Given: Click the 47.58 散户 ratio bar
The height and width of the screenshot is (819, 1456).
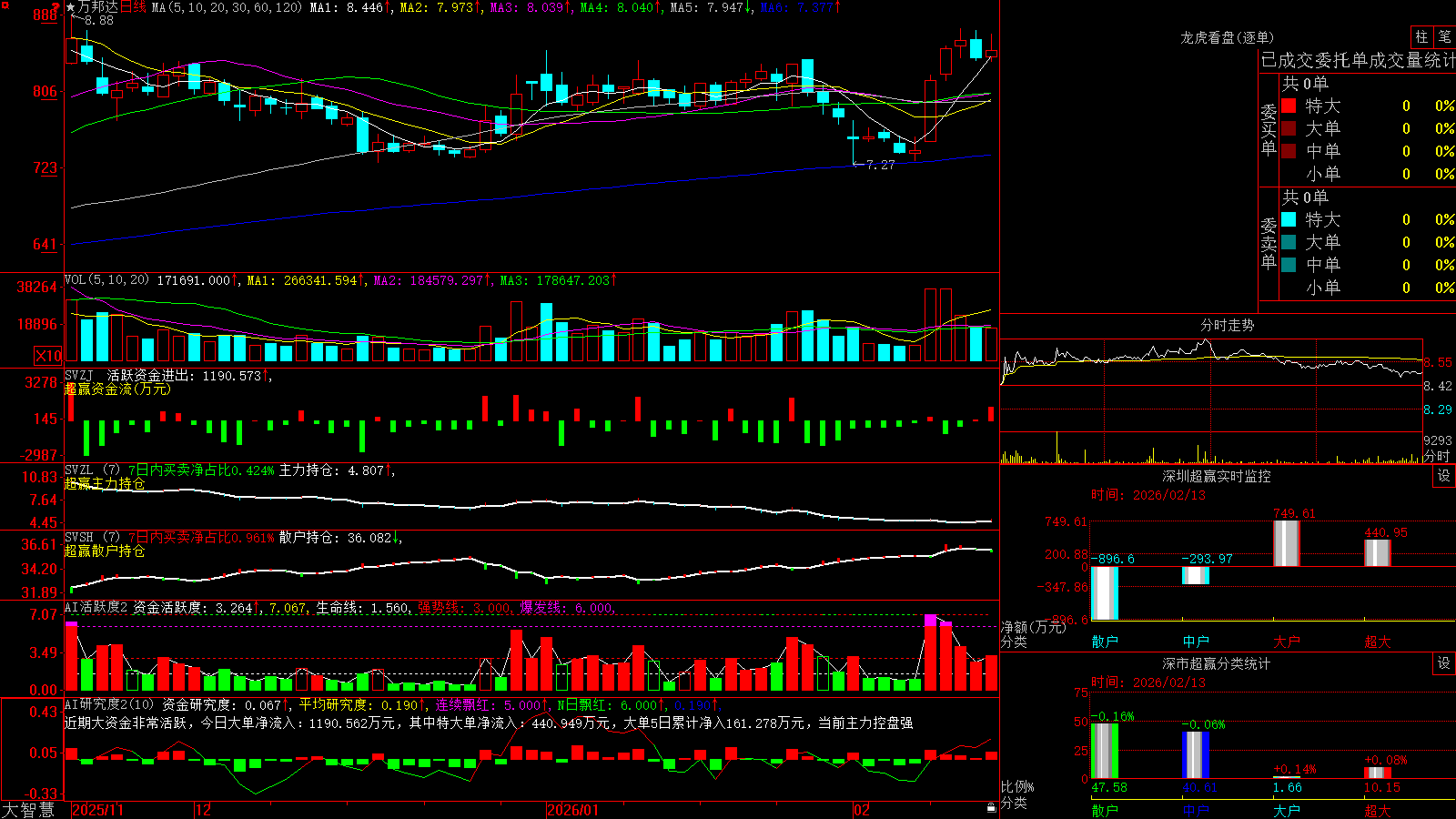Looking at the screenshot, I should coord(1105,751).
